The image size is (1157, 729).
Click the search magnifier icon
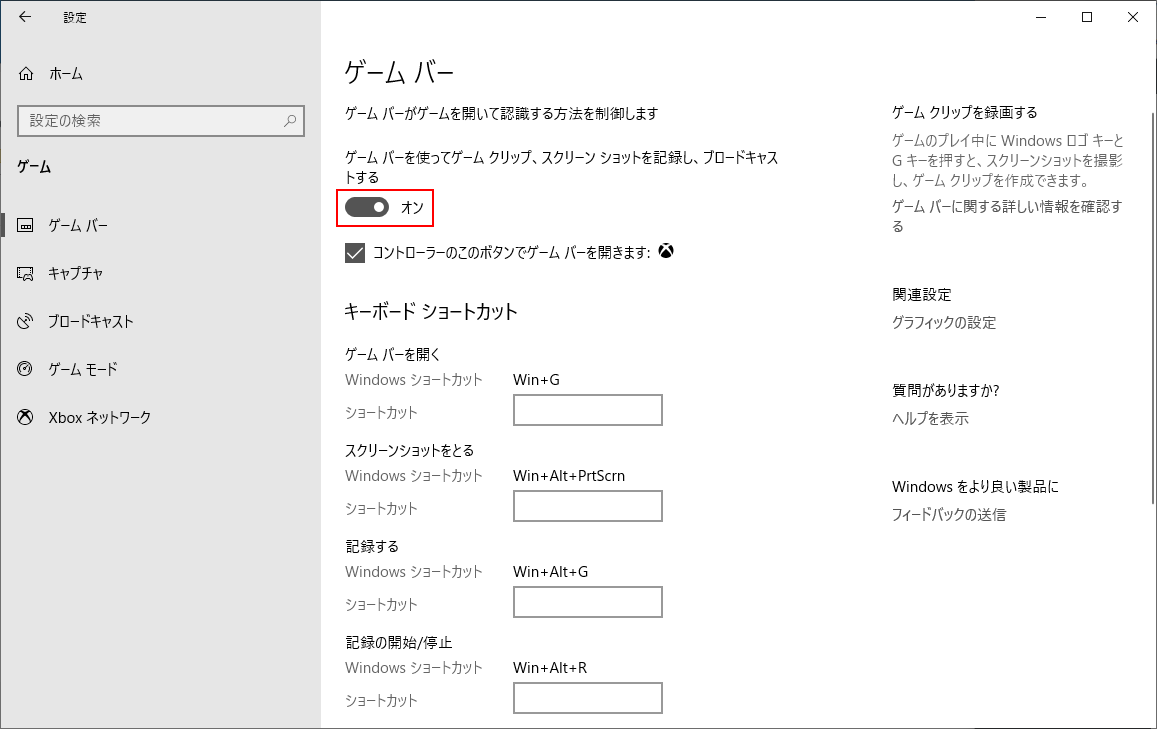click(x=290, y=120)
